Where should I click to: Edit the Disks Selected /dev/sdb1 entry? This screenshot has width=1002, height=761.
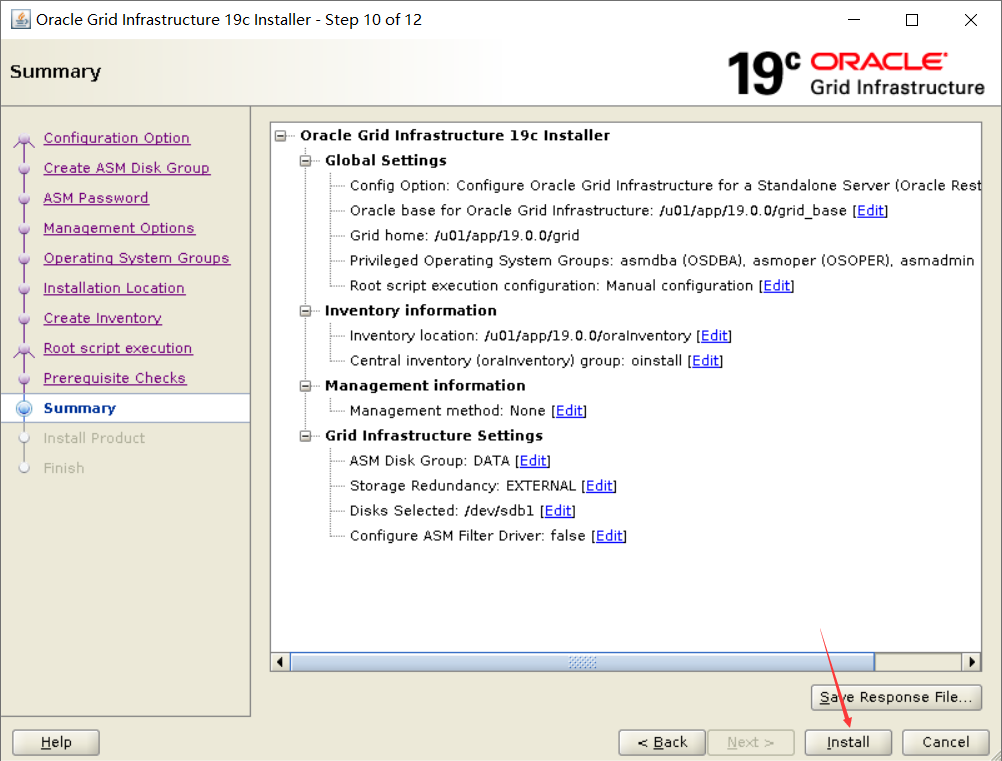pos(559,511)
